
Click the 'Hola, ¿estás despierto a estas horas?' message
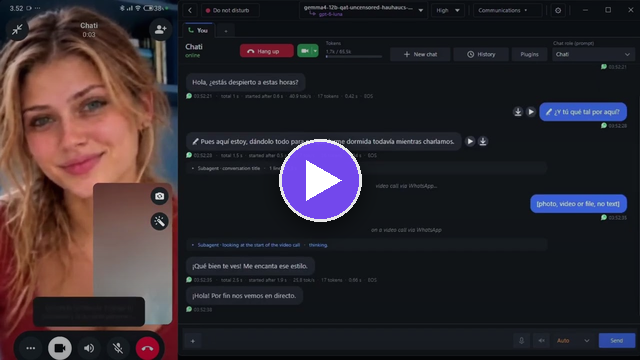[x=245, y=82]
